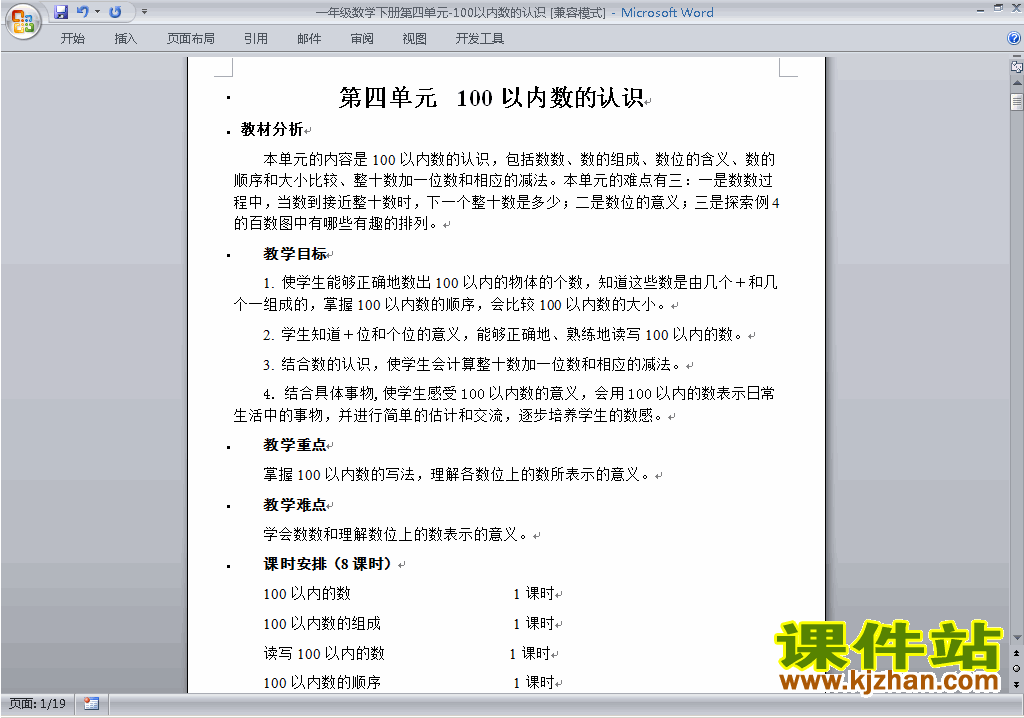Undo the last action
The height and width of the screenshot is (718, 1024).
(82, 12)
